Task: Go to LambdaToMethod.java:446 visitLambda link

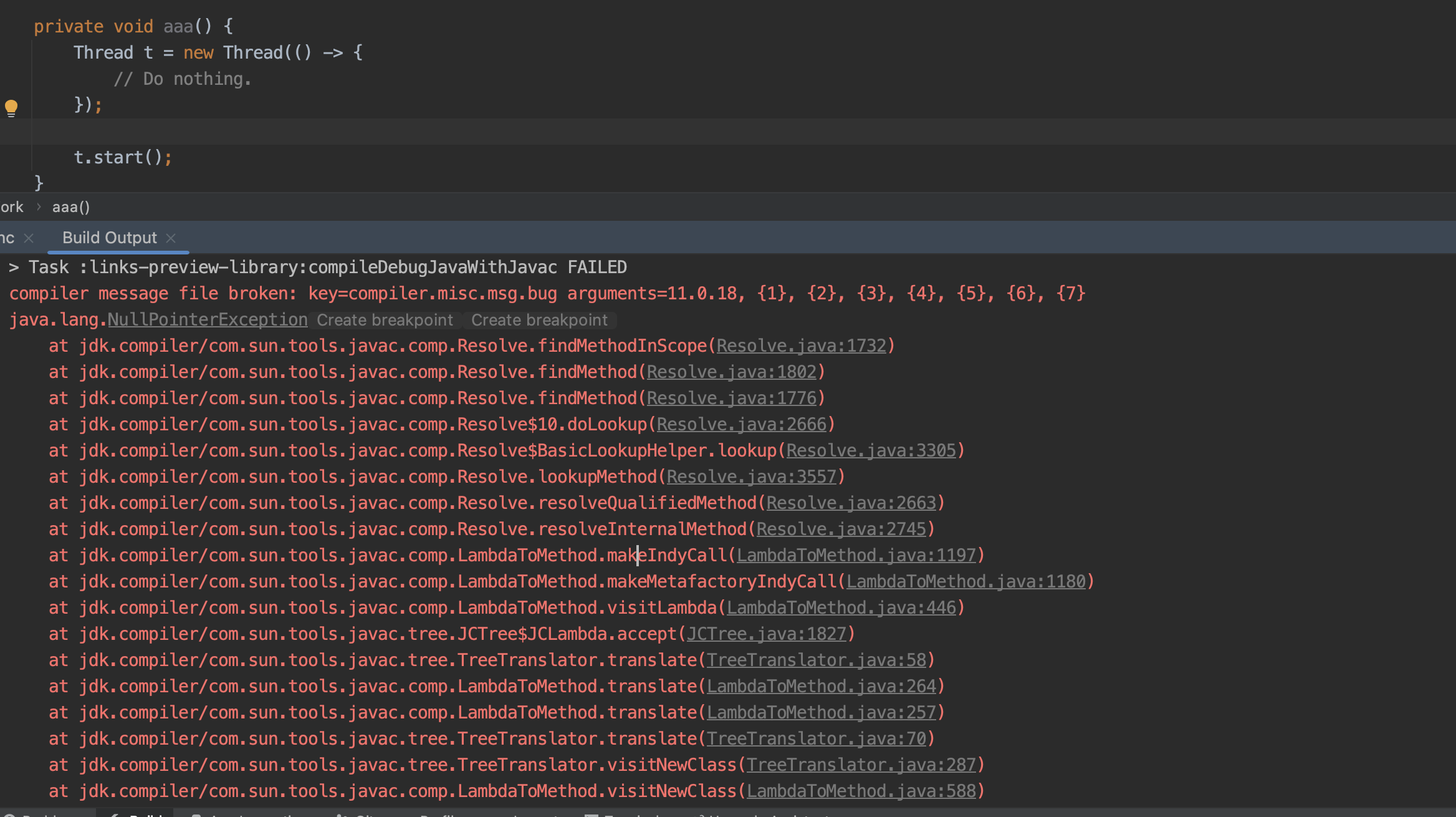Action: pos(841,608)
